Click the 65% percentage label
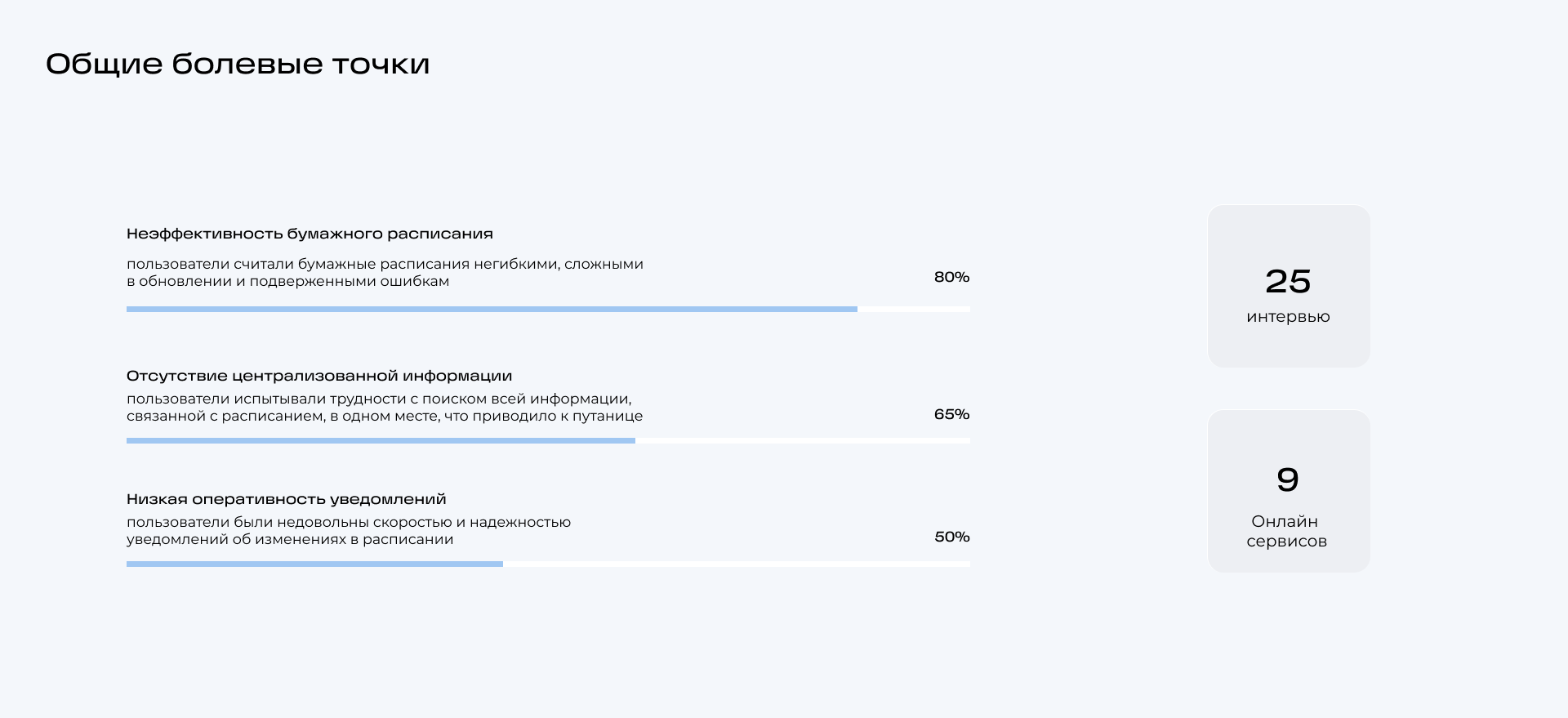This screenshot has width=1568, height=718. tap(951, 414)
